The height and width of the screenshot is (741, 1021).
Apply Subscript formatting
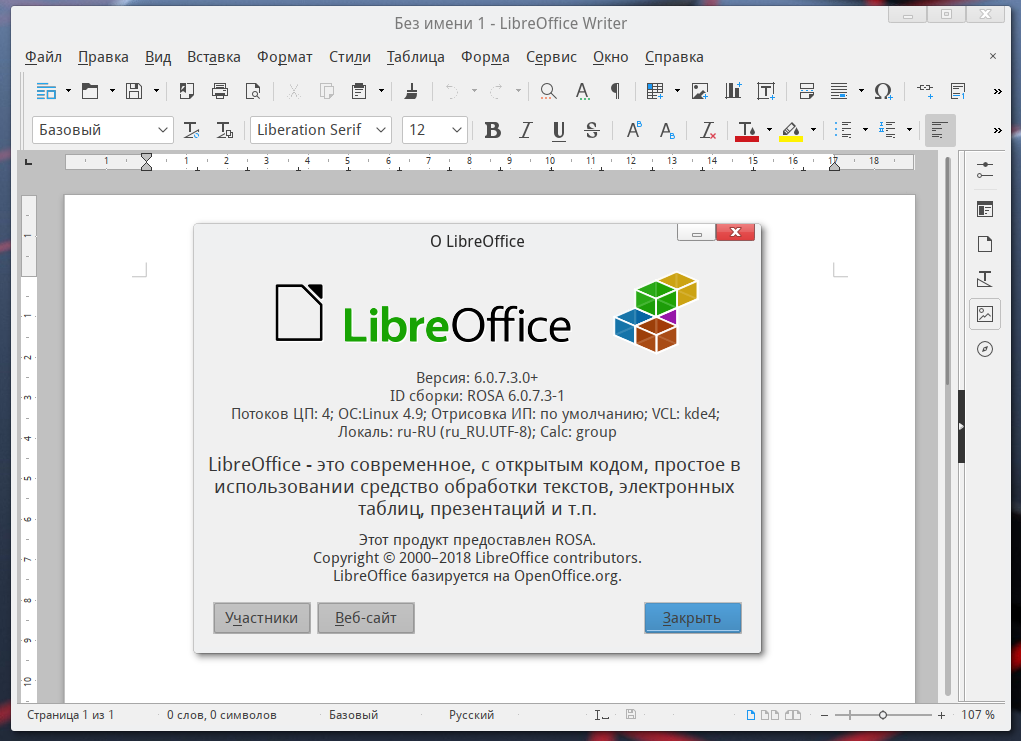coord(667,130)
